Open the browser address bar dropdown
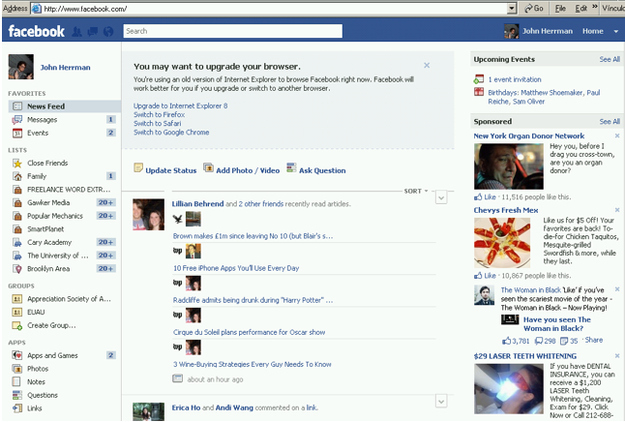This screenshot has height=422, width=625. coord(512,8)
